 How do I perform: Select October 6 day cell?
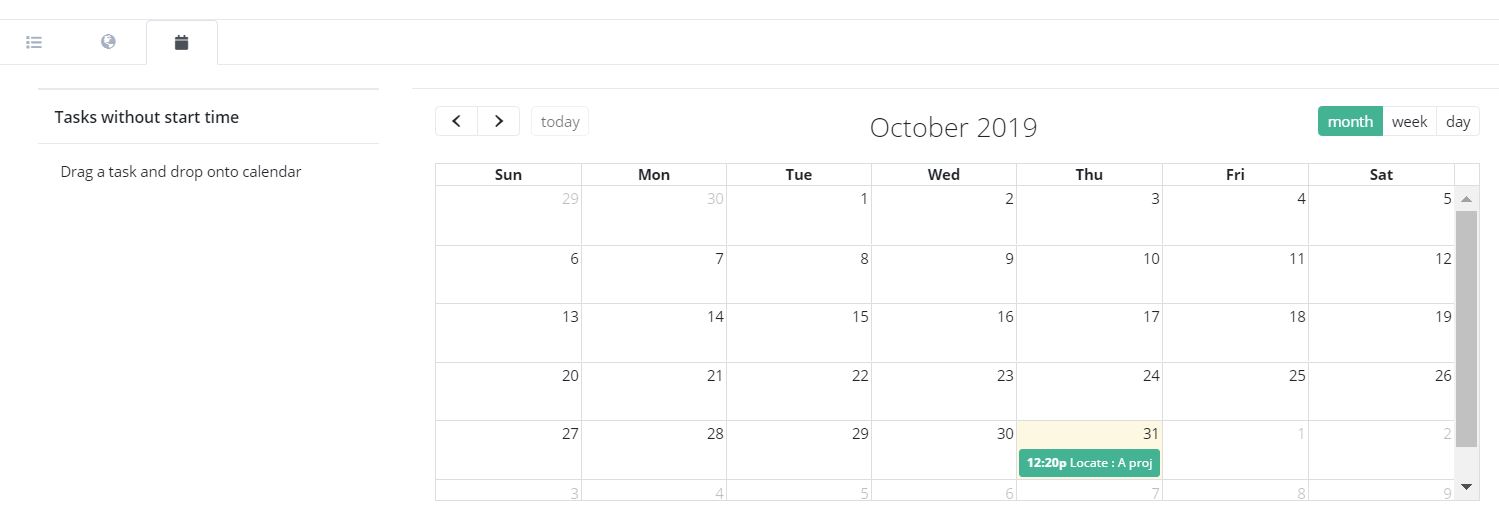pos(508,275)
